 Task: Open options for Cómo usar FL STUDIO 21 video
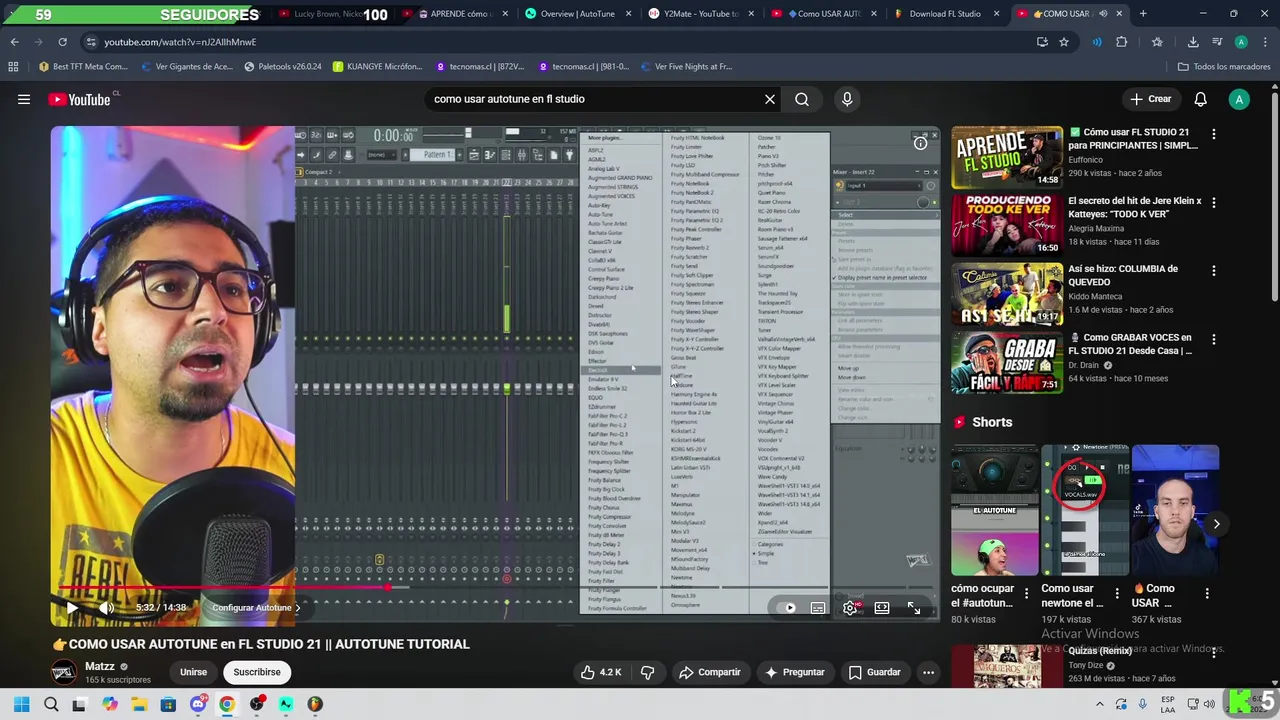pyautogui.click(x=1214, y=134)
